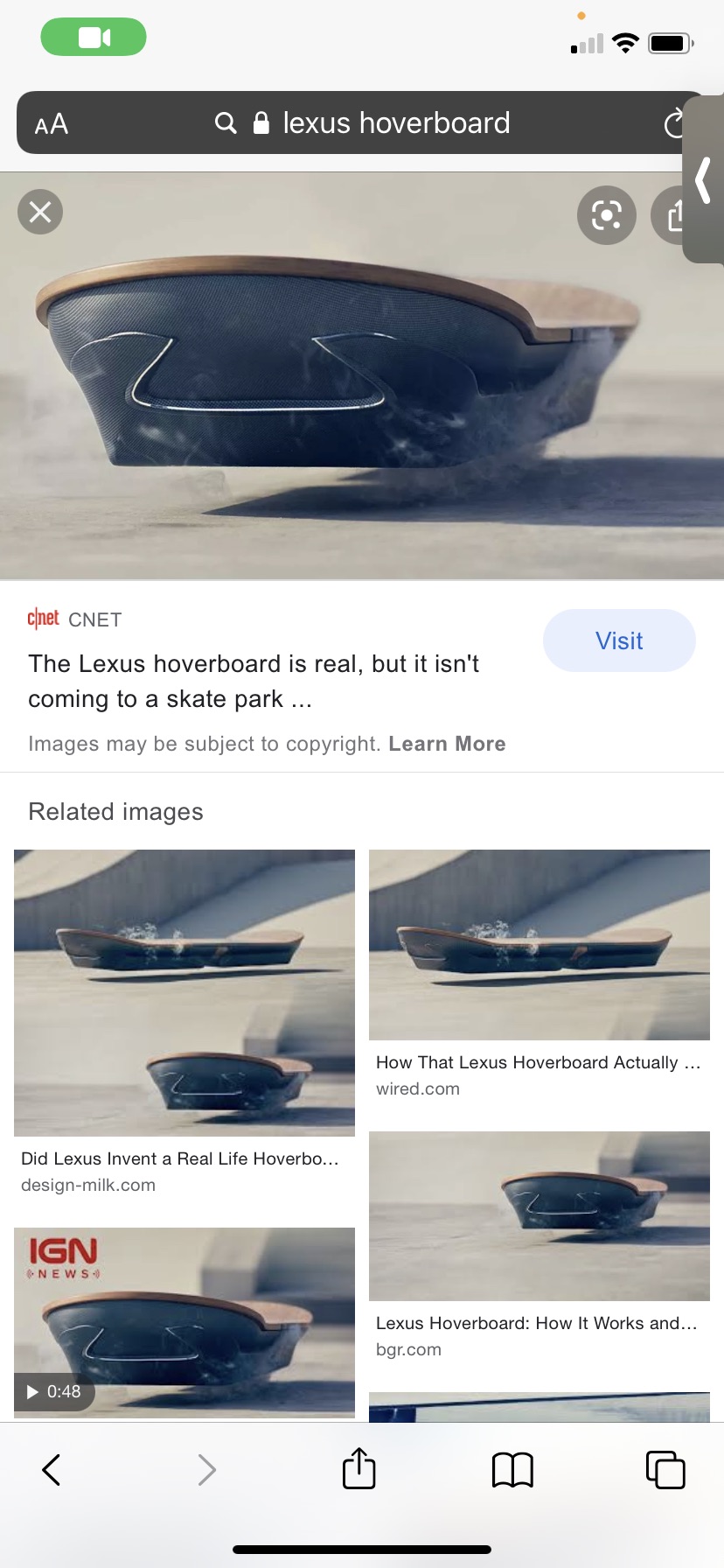Tap the lexus hoverboard address field
This screenshot has width=724, height=1568.
click(362, 122)
